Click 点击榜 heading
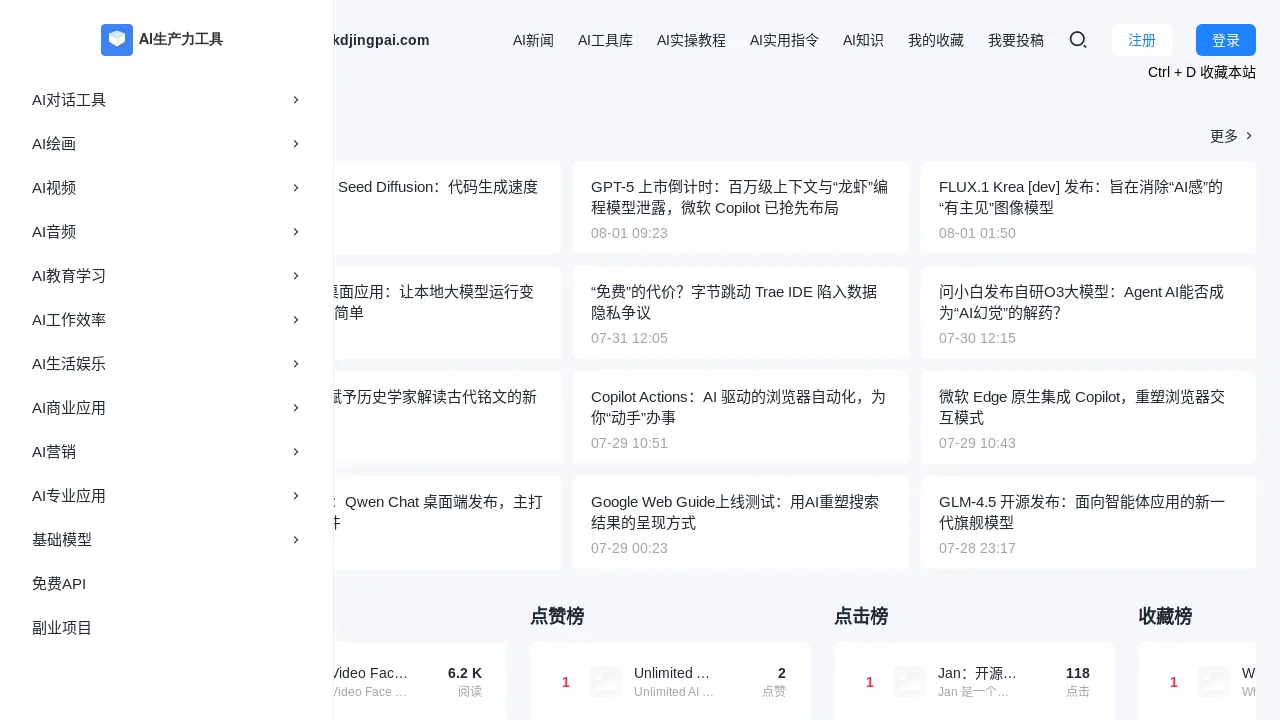 tap(861, 616)
